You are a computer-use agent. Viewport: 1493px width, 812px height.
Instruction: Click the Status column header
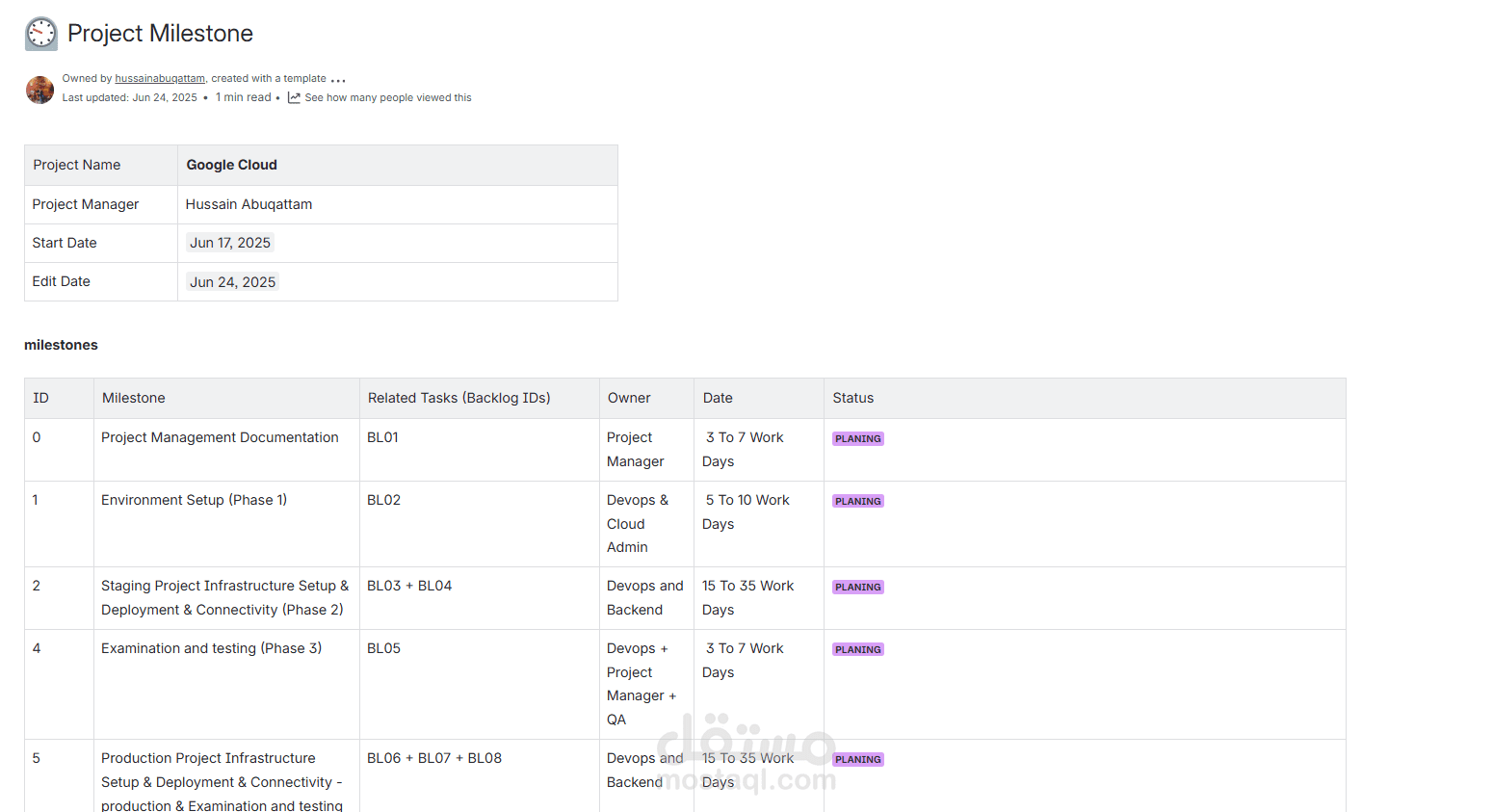tap(853, 398)
